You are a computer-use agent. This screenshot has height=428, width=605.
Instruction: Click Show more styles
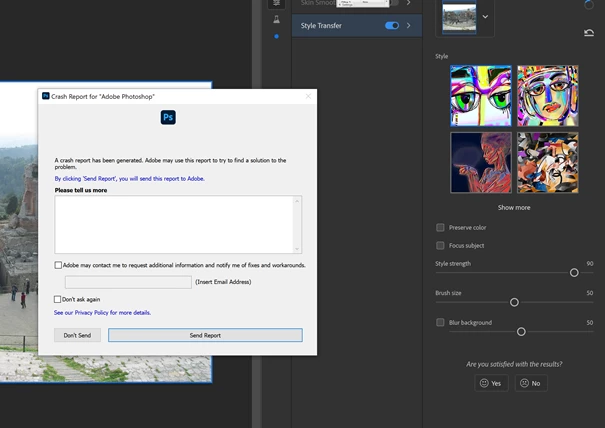514,208
